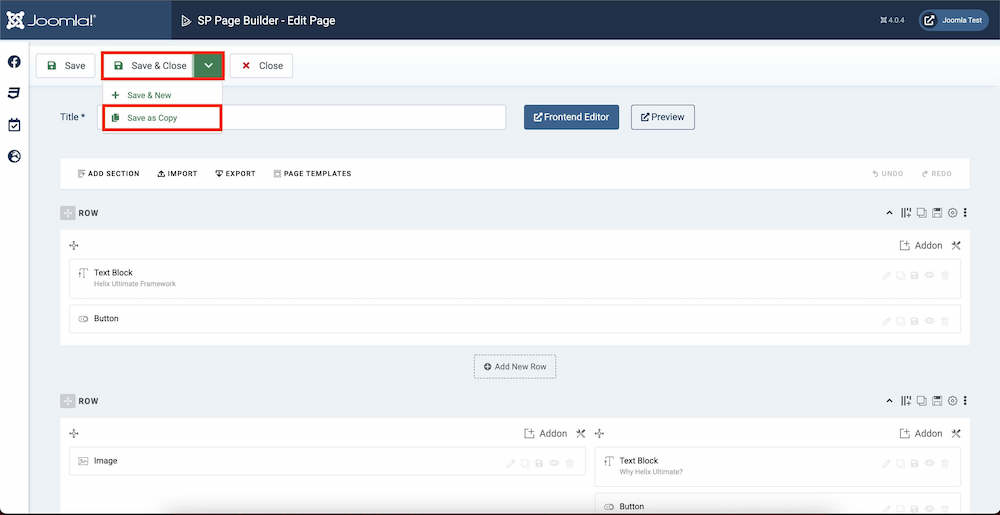Click the Joomla logo in the header
The height and width of the screenshot is (515, 1000).
50,20
